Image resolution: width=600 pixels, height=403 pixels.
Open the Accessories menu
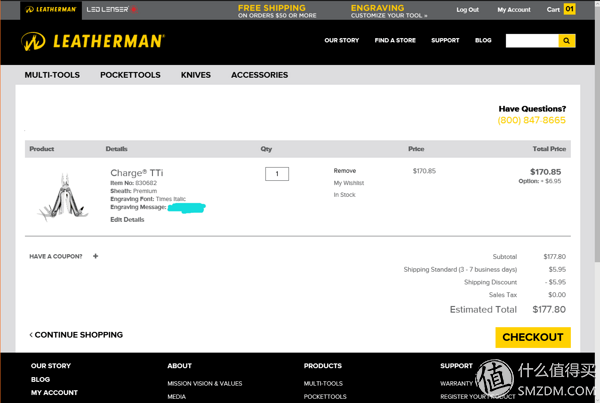coord(259,75)
